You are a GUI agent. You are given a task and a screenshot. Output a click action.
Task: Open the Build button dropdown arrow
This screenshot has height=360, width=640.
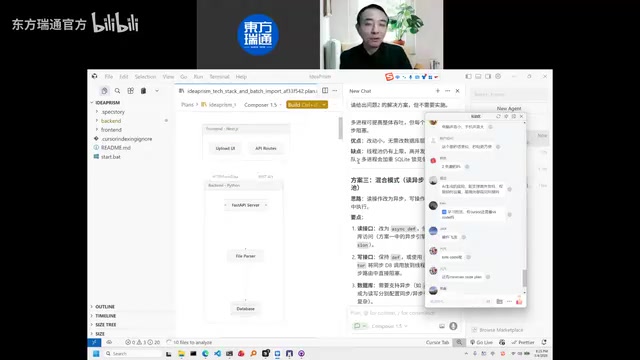[324, 105]
